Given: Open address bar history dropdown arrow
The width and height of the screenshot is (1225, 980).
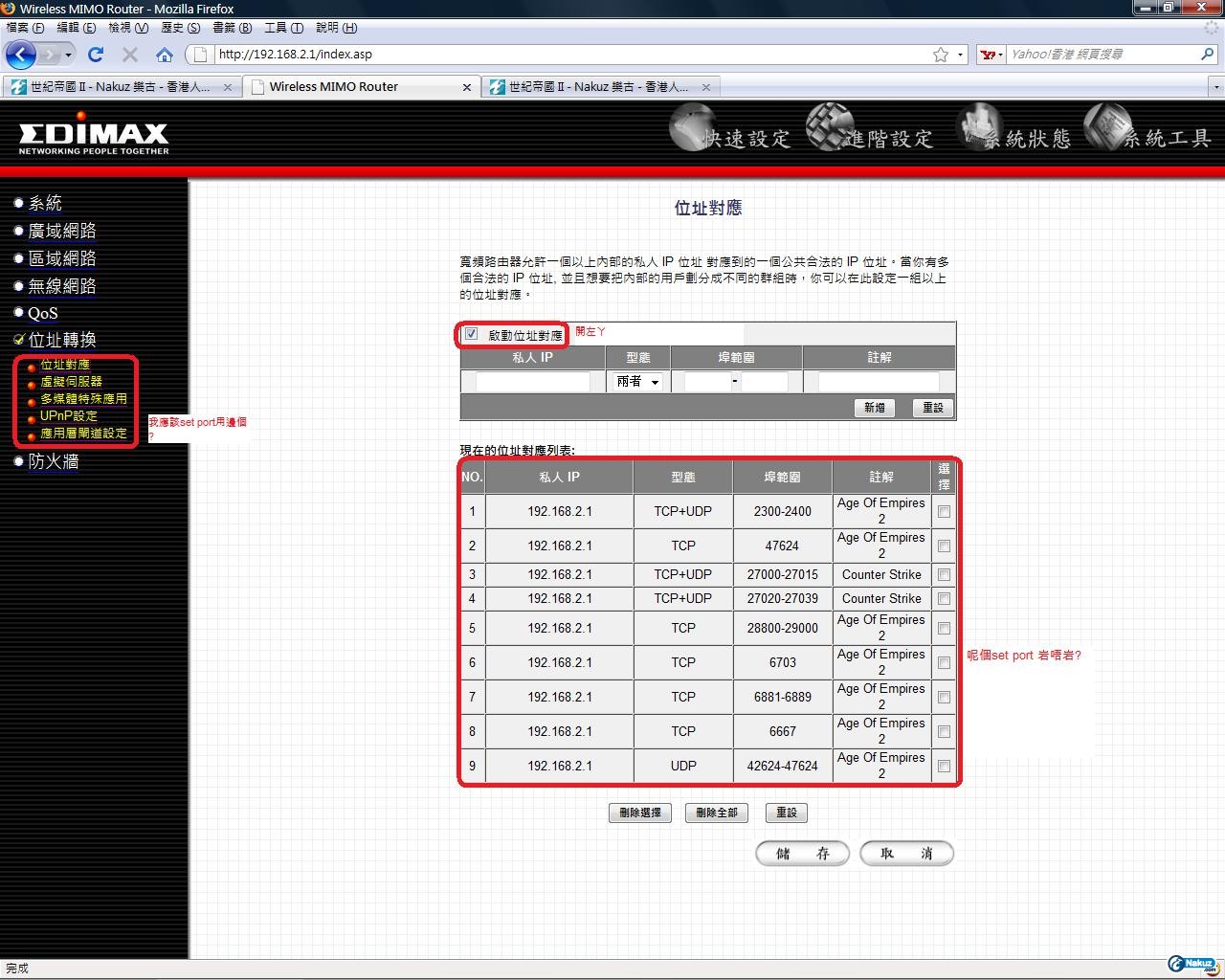Looking at the screenshot, I should coord(961,55).
